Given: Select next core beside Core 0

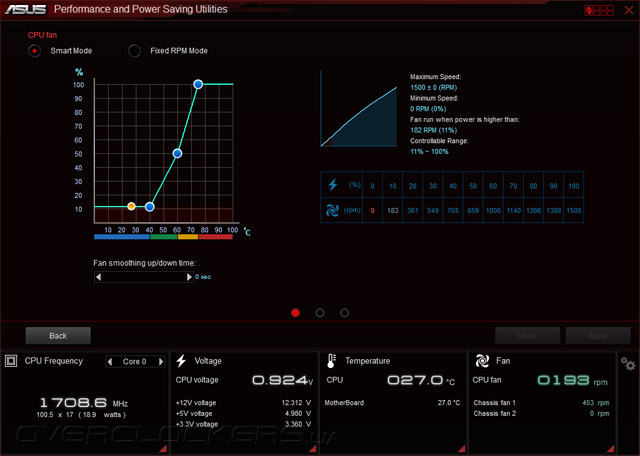Looking at the screenshot, I should pyautogui.click(x=161, y=361).
